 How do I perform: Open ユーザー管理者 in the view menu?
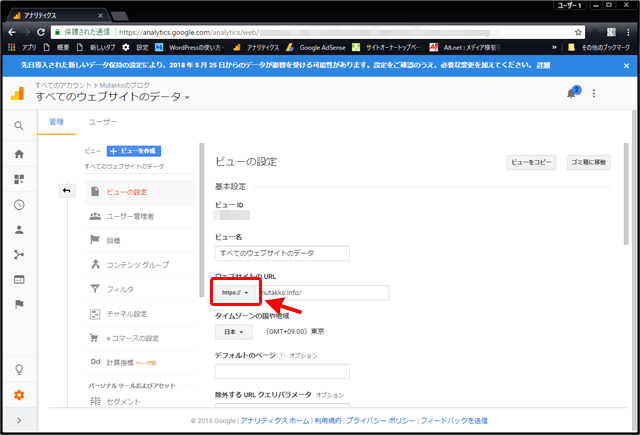[141, 216]
